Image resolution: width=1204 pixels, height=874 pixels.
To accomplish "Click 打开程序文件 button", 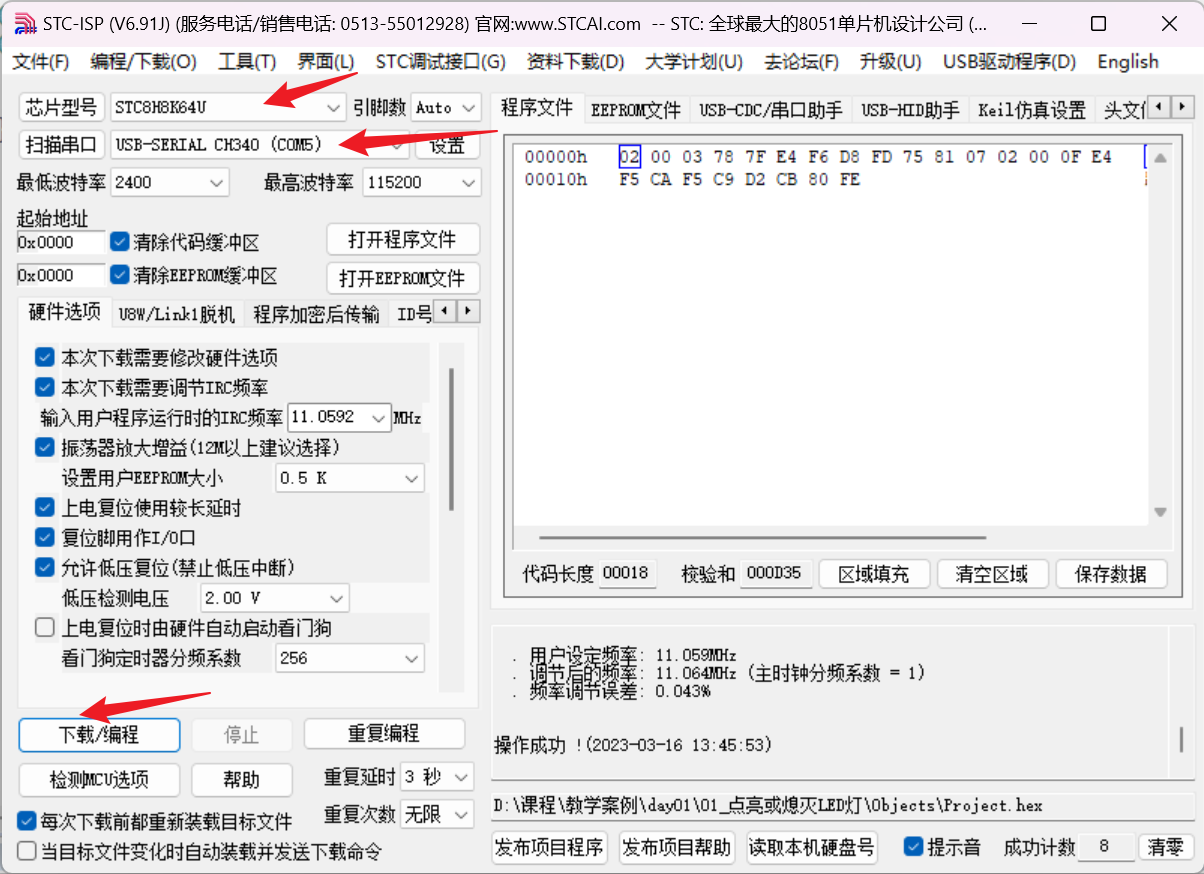I will (x=403, y=240).
